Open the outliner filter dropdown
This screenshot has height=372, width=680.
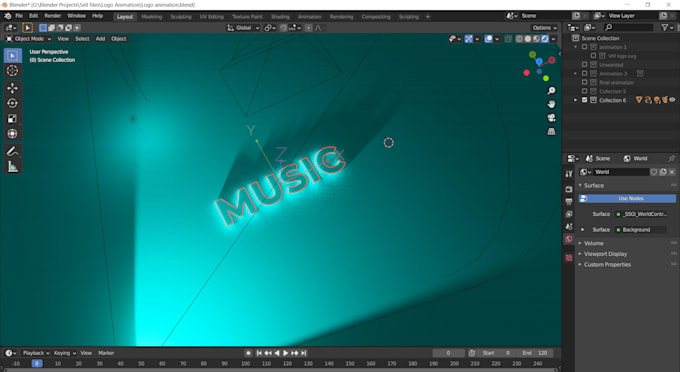click(667, 27)
